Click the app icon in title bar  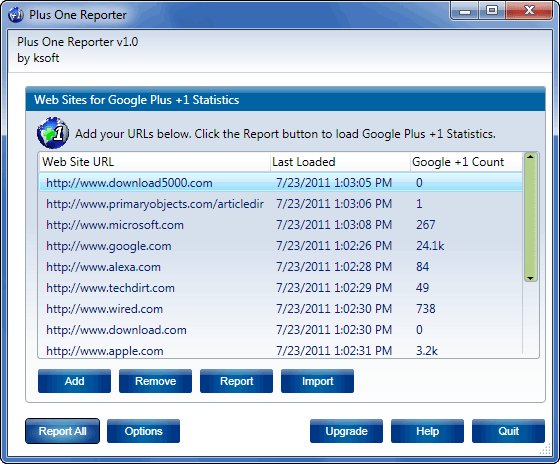[15, 15]
